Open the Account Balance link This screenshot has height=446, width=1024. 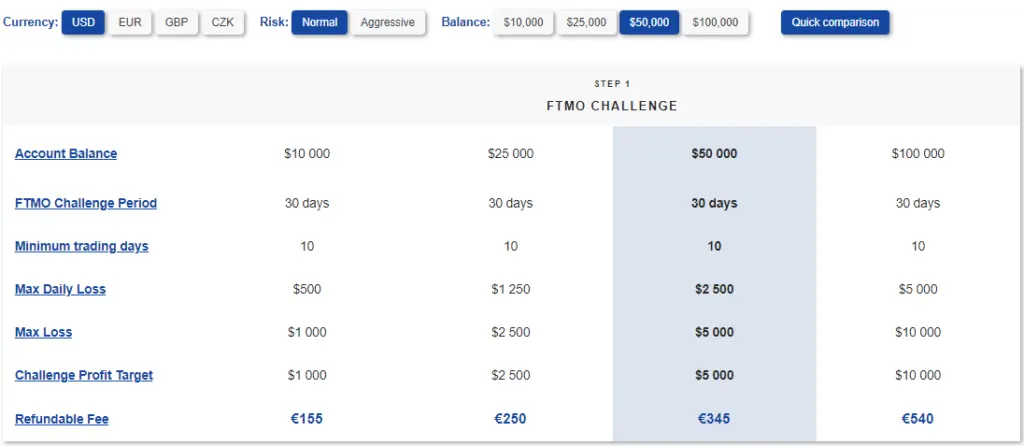[66, 153]
